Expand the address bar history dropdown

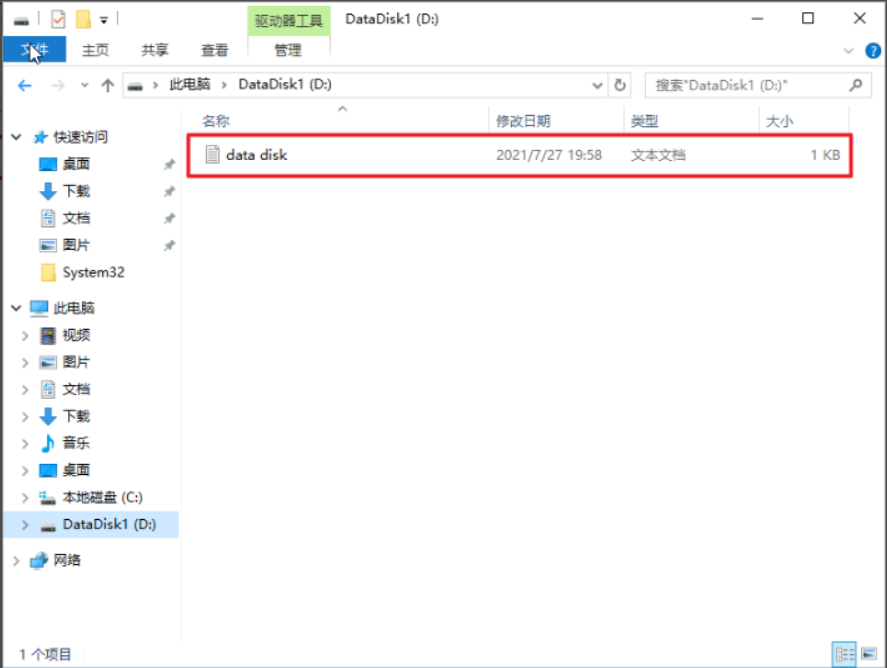(x=597, y=85)
